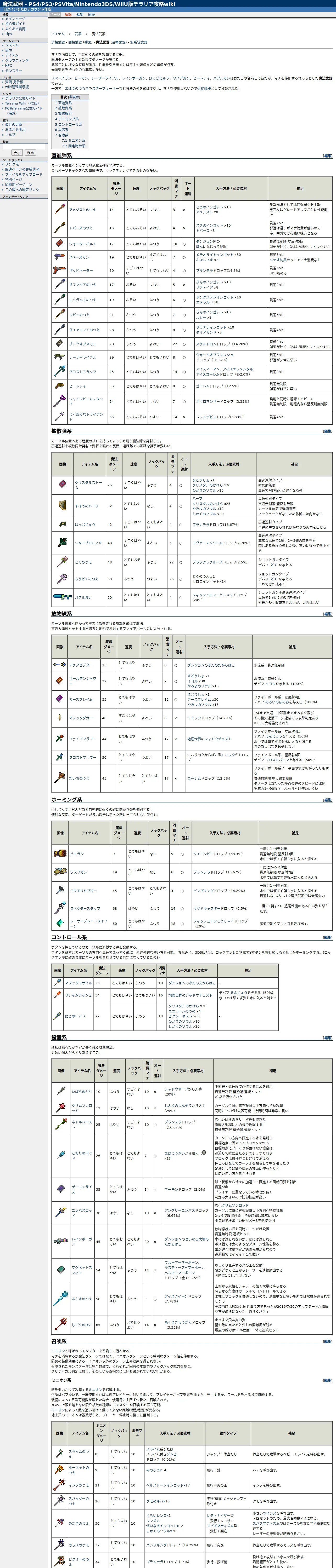The width and height of the screenshot is (336, 1568).
Task: Click the めだまのつえ staff icon
Action: coord(59,1523)
